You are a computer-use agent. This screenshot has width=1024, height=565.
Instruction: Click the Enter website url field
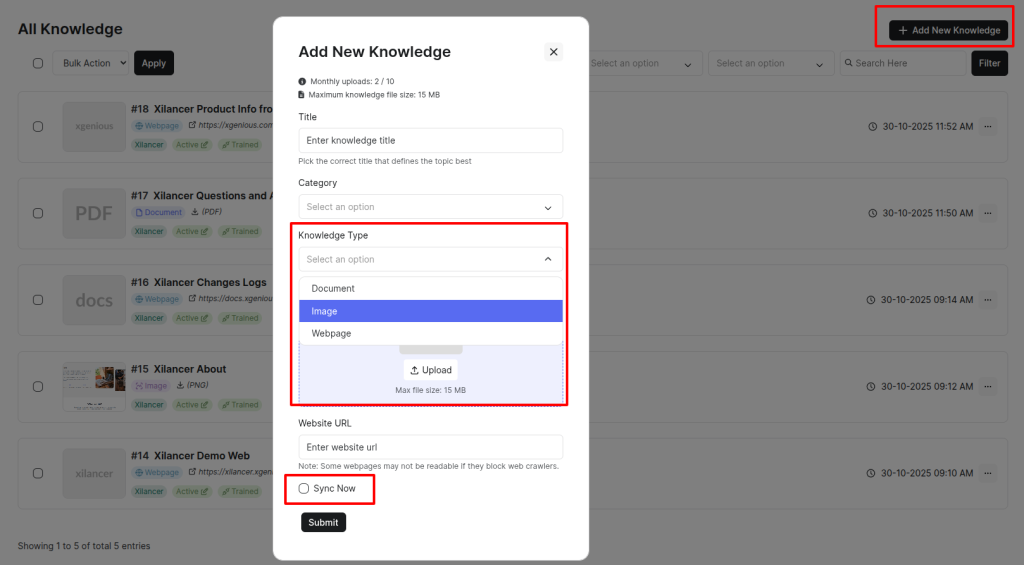[x=430, y=447]
